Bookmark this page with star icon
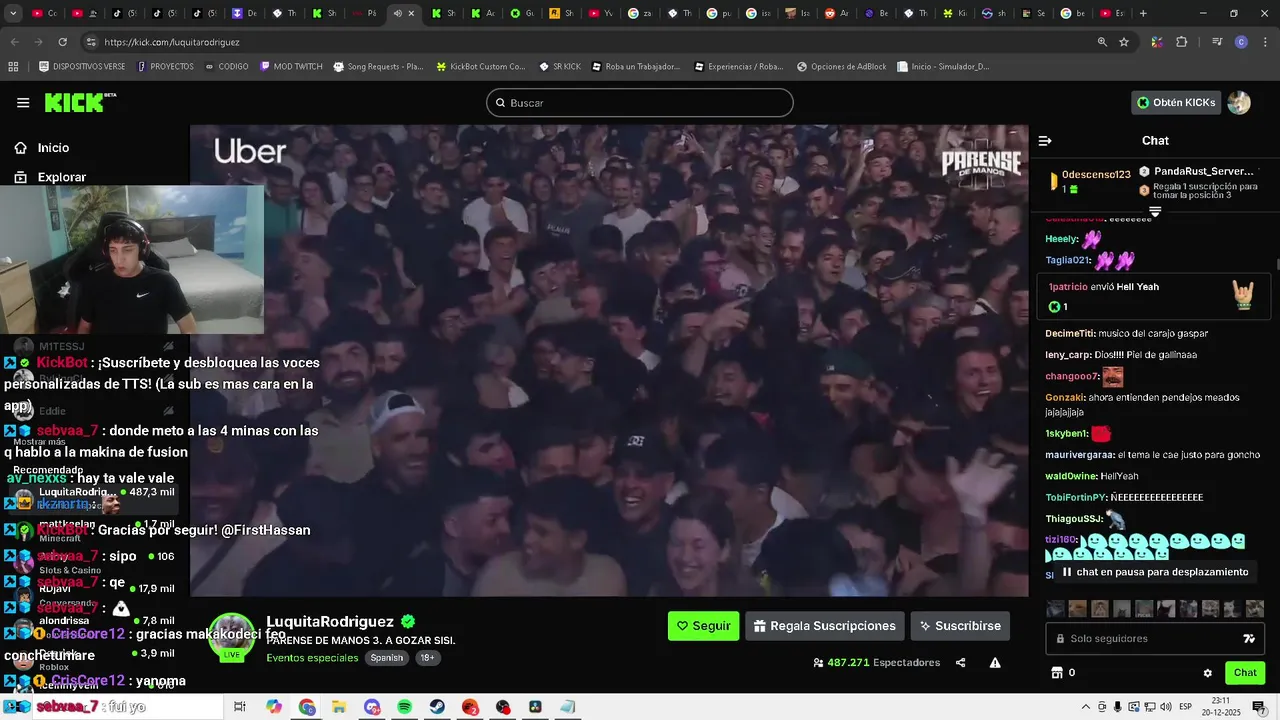Viewport: 1280px width, 720px height. (x=1124, y=42)
